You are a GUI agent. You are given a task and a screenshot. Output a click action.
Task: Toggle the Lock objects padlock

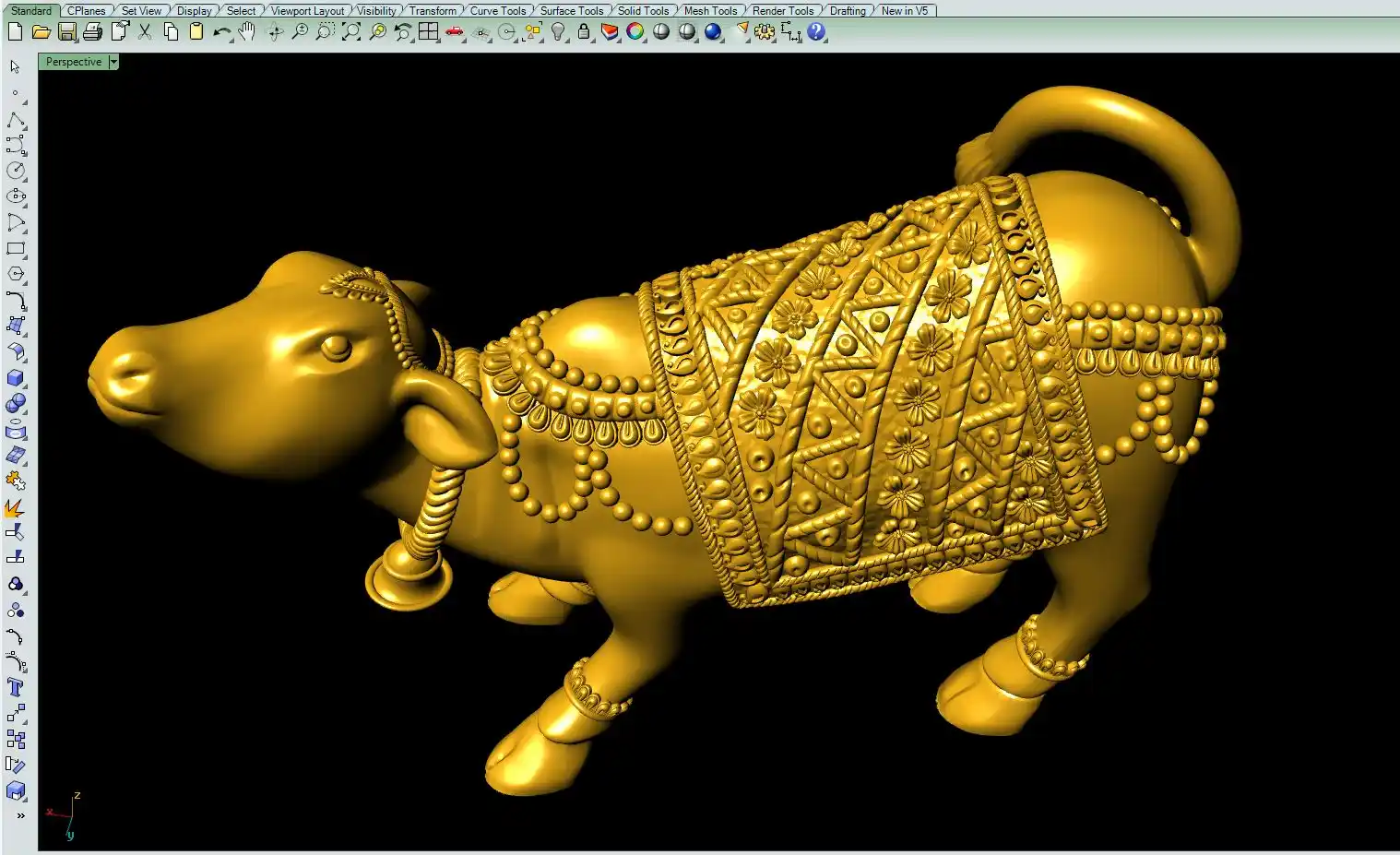[584, 32]
